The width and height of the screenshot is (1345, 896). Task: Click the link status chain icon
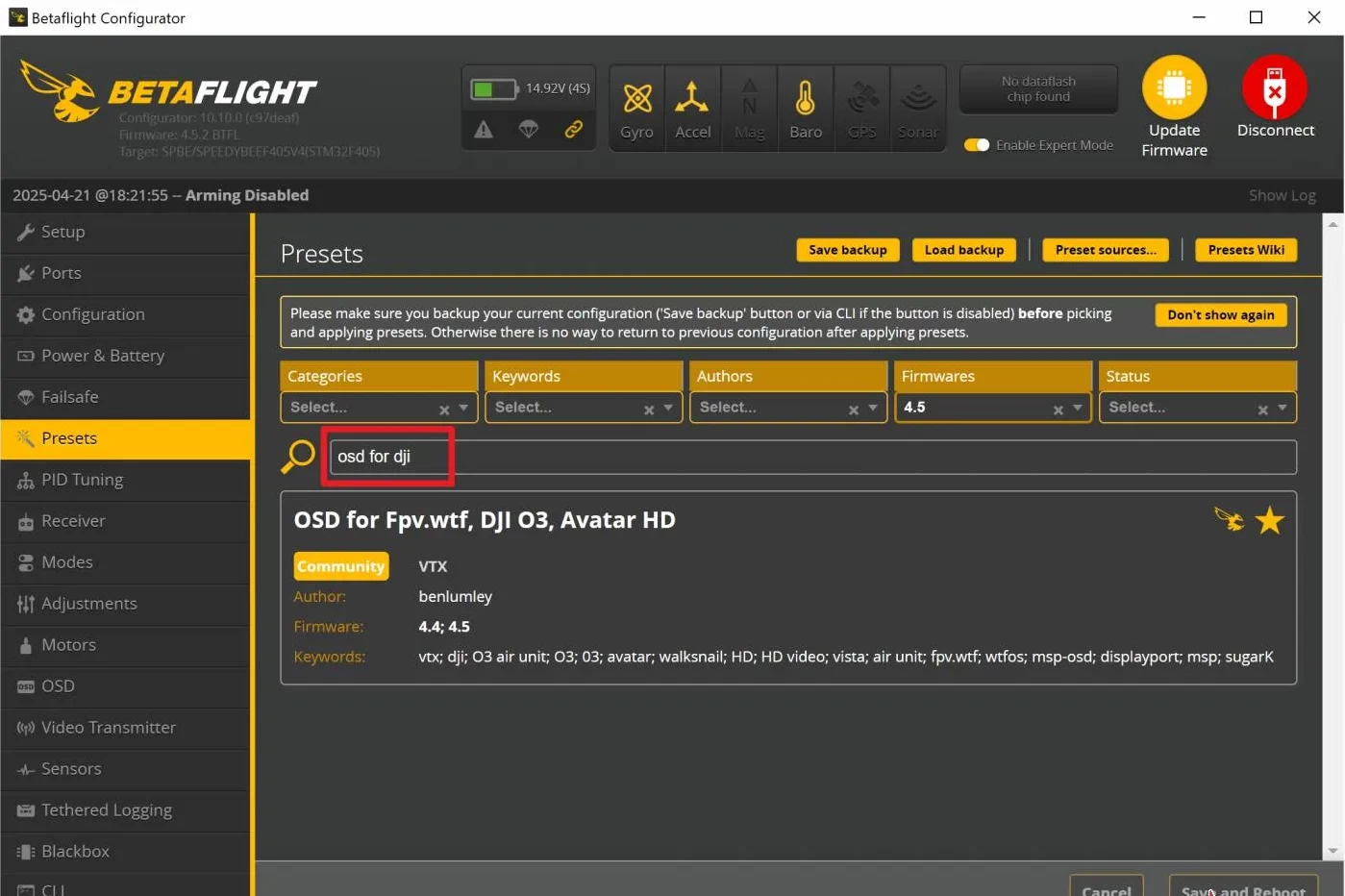pyautogui.click(x=573, y=129)
